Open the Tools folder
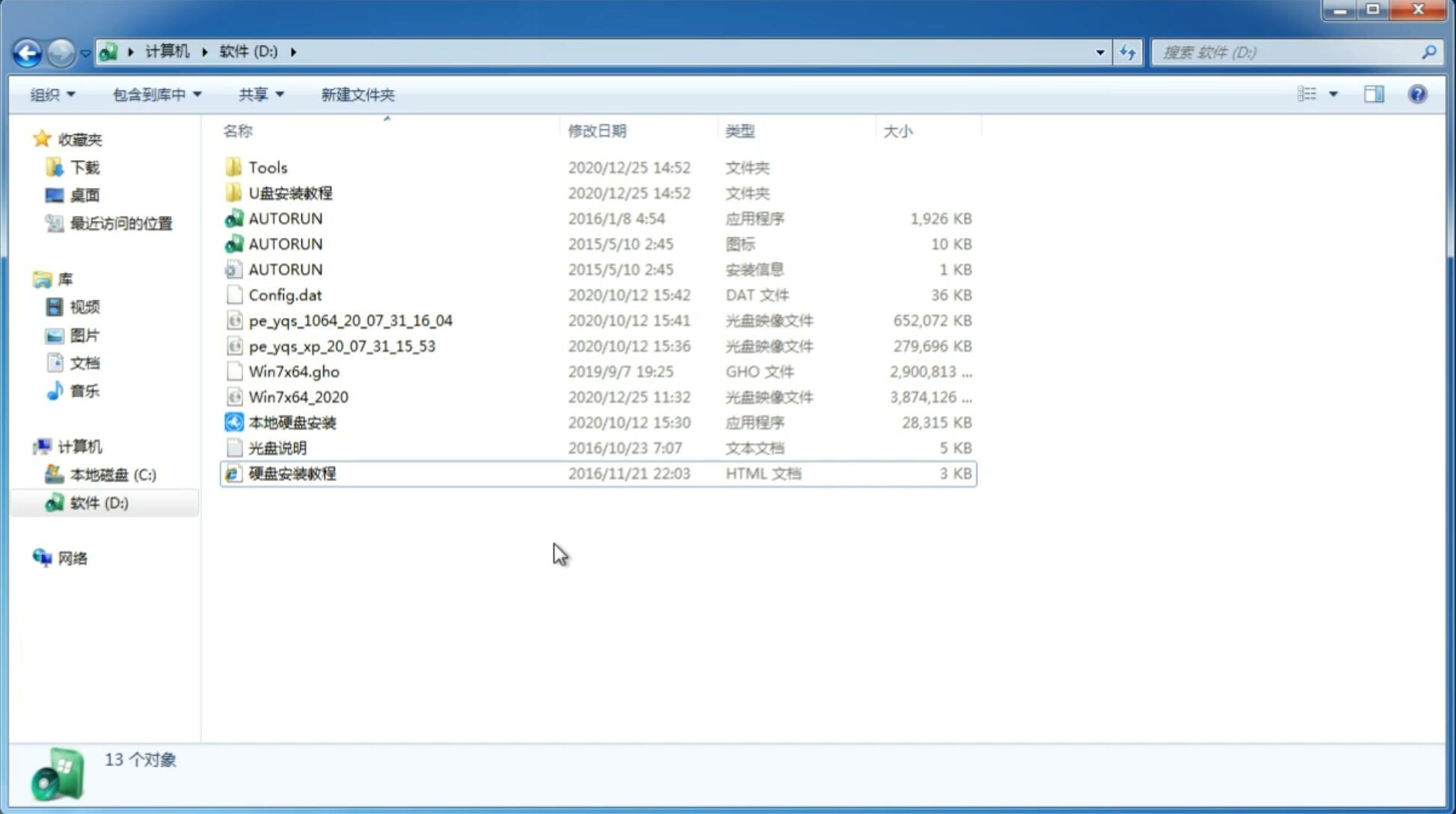Screen dimensions: 1456x814 click(267, 167)
